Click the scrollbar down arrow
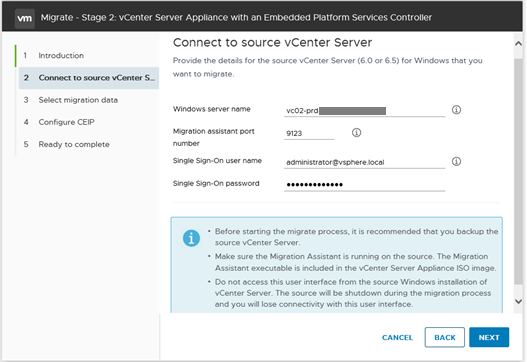 coord(518,301)
